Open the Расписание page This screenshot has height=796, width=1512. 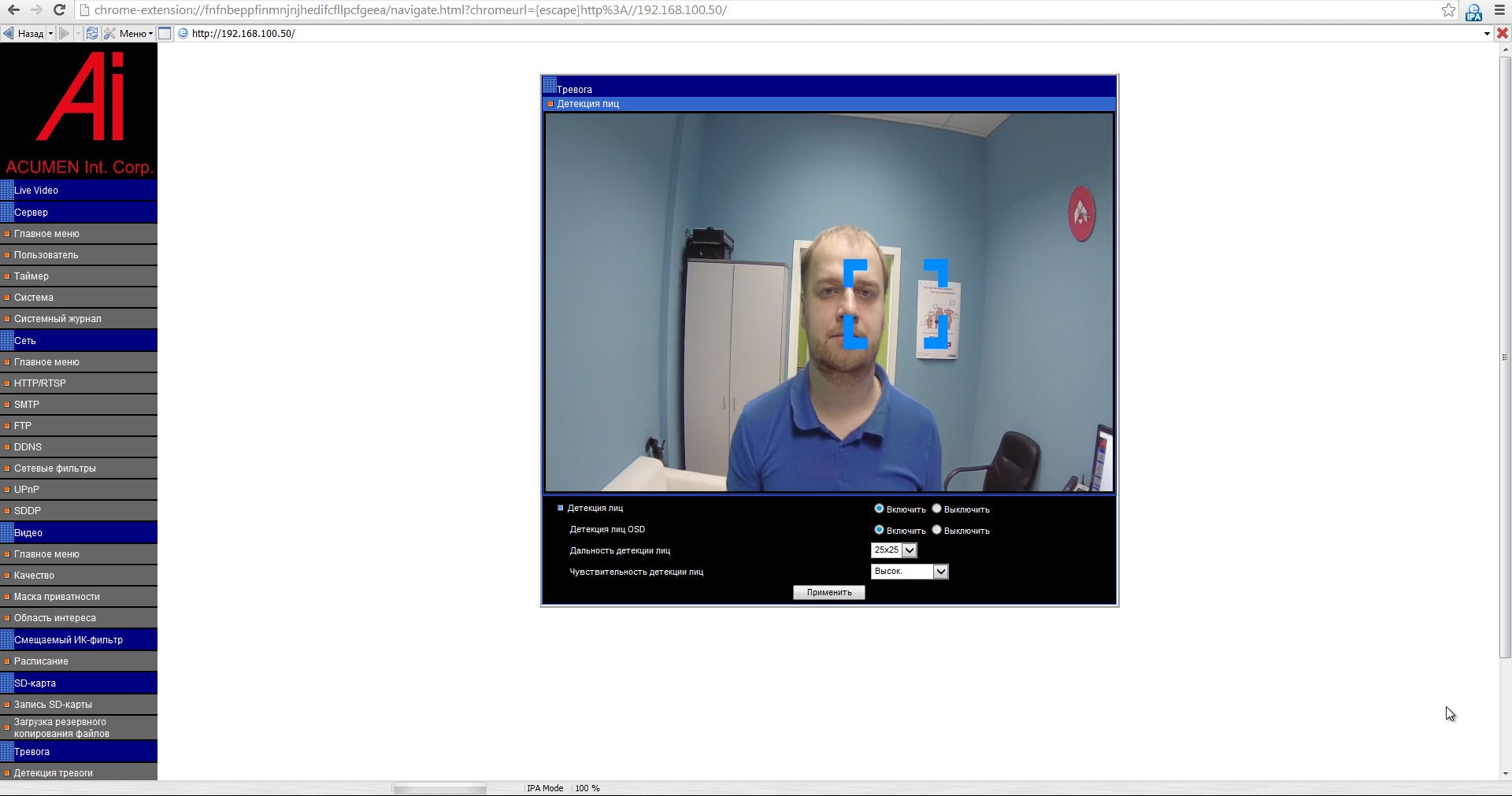79,661
